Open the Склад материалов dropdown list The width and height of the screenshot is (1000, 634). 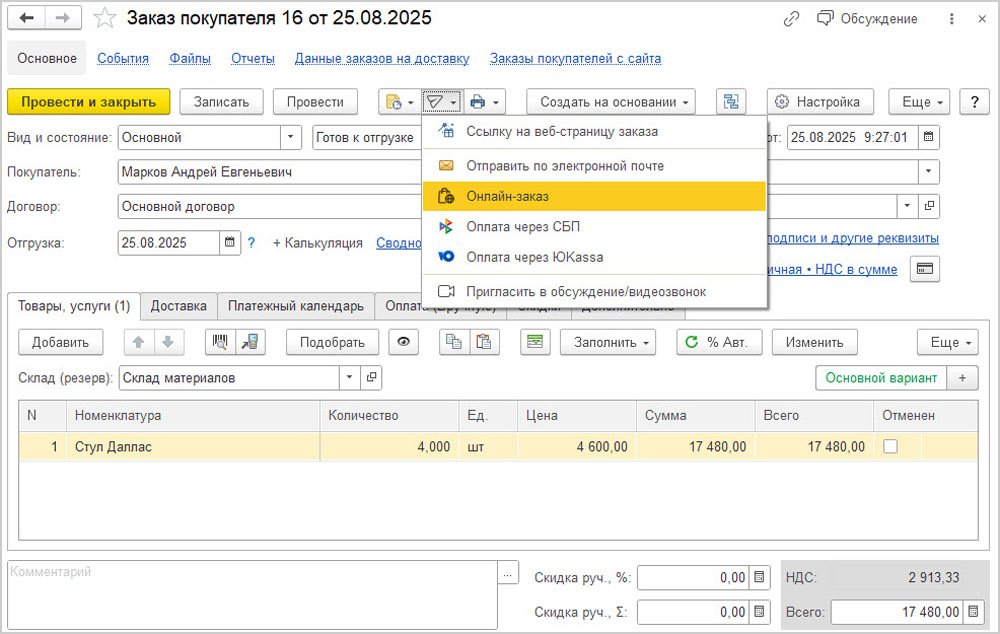(349, 377)
